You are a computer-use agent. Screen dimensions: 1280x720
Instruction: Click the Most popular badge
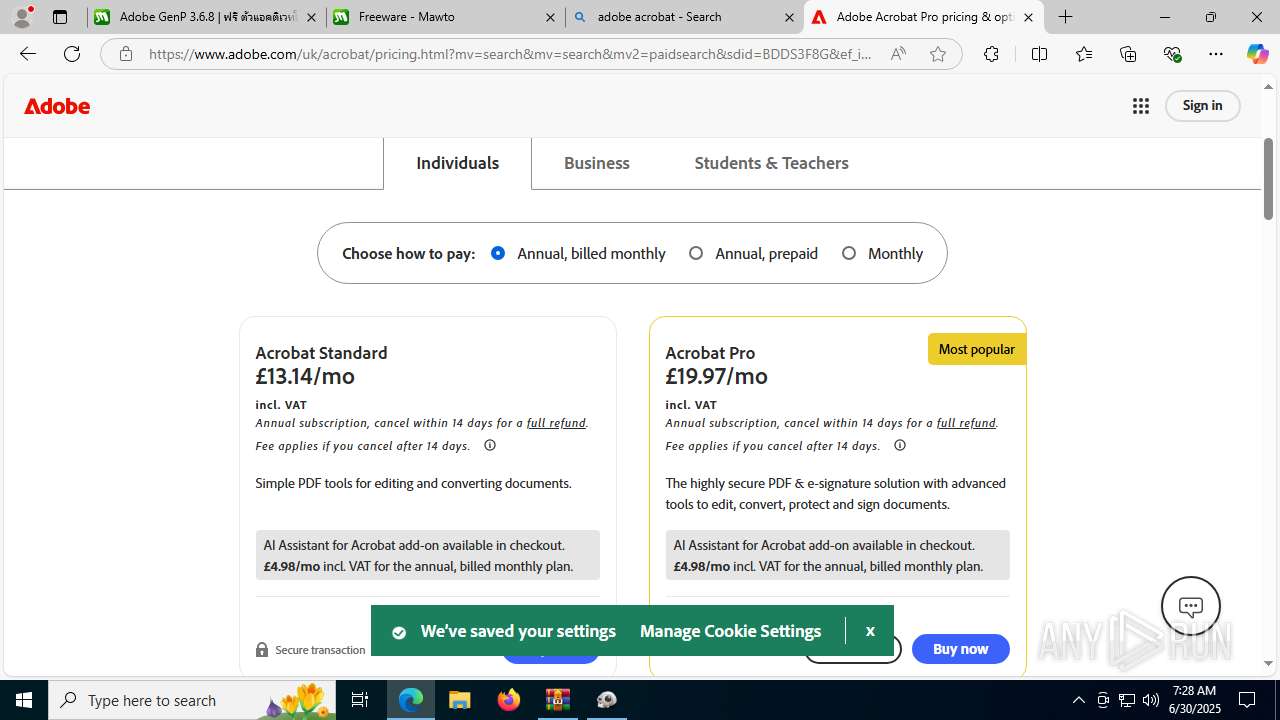pyautogui.click(x=977, y=349)
